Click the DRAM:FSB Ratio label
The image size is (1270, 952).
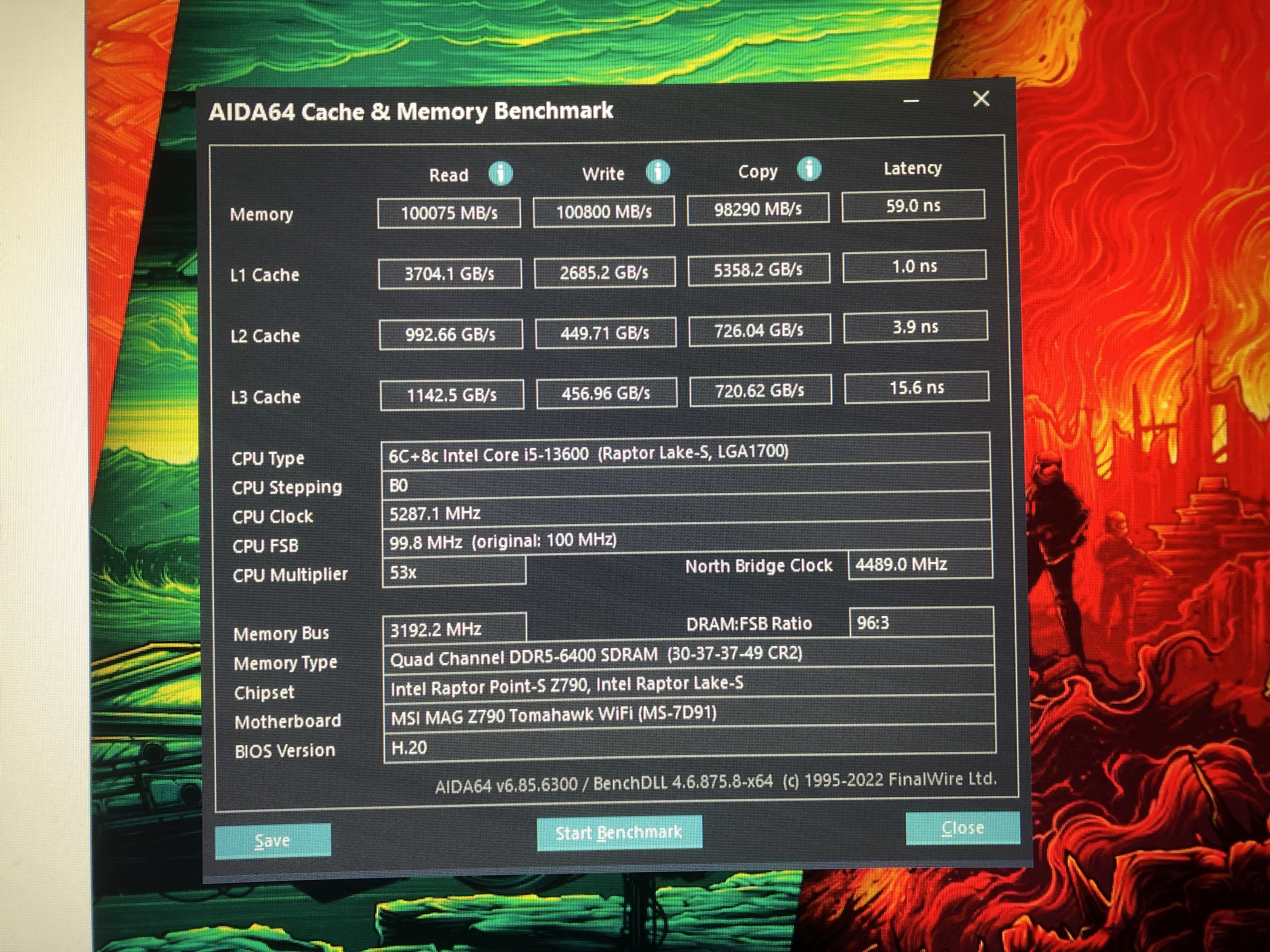749,623
